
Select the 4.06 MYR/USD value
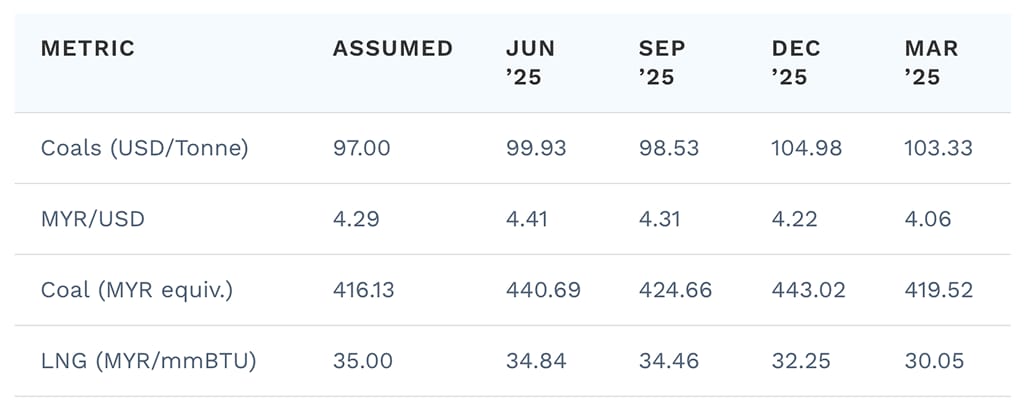(x=928, y=219)
